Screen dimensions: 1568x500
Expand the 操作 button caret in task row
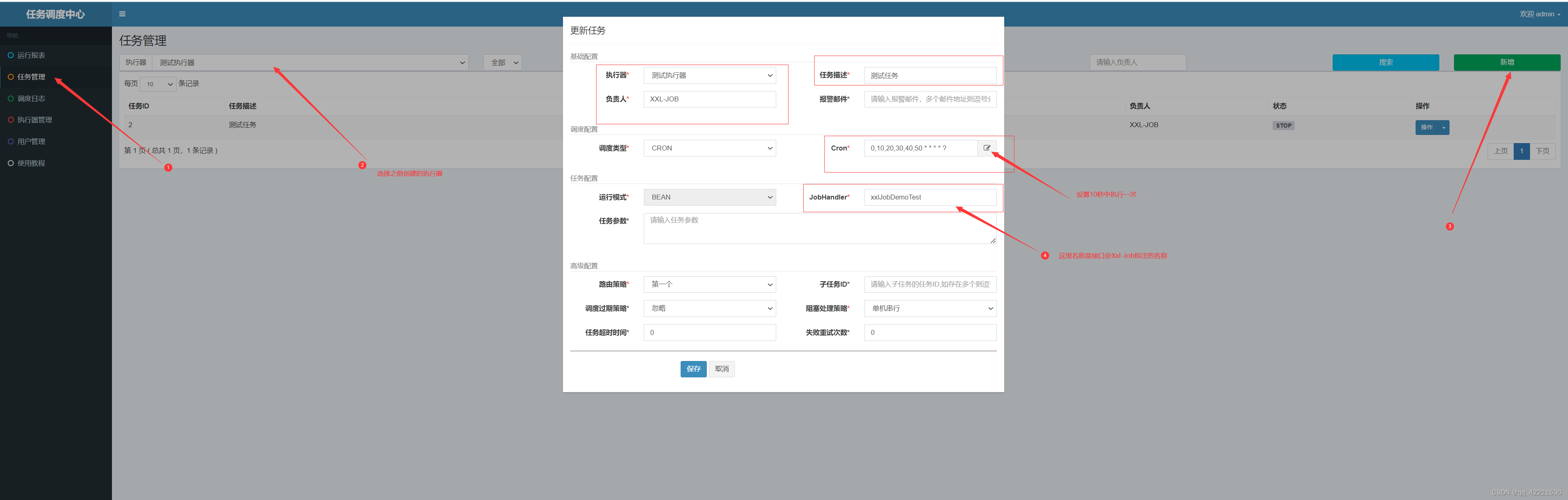point(1444,127)
